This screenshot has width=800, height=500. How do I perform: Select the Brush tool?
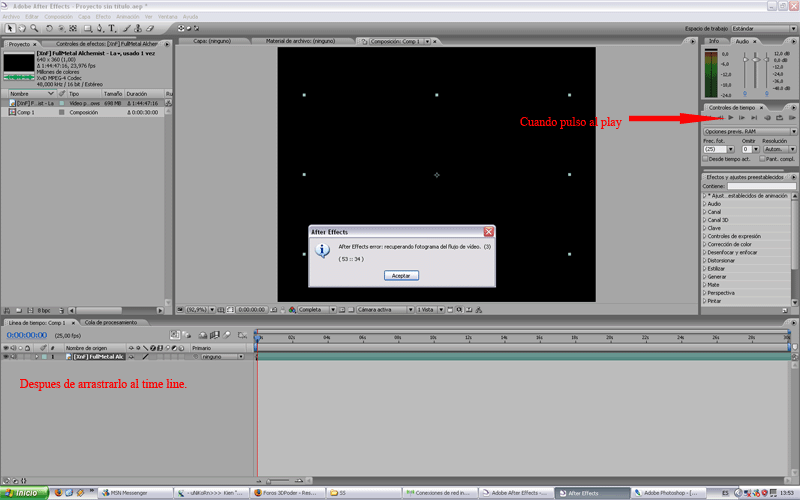pyautogui.click(x=127, y=29)
